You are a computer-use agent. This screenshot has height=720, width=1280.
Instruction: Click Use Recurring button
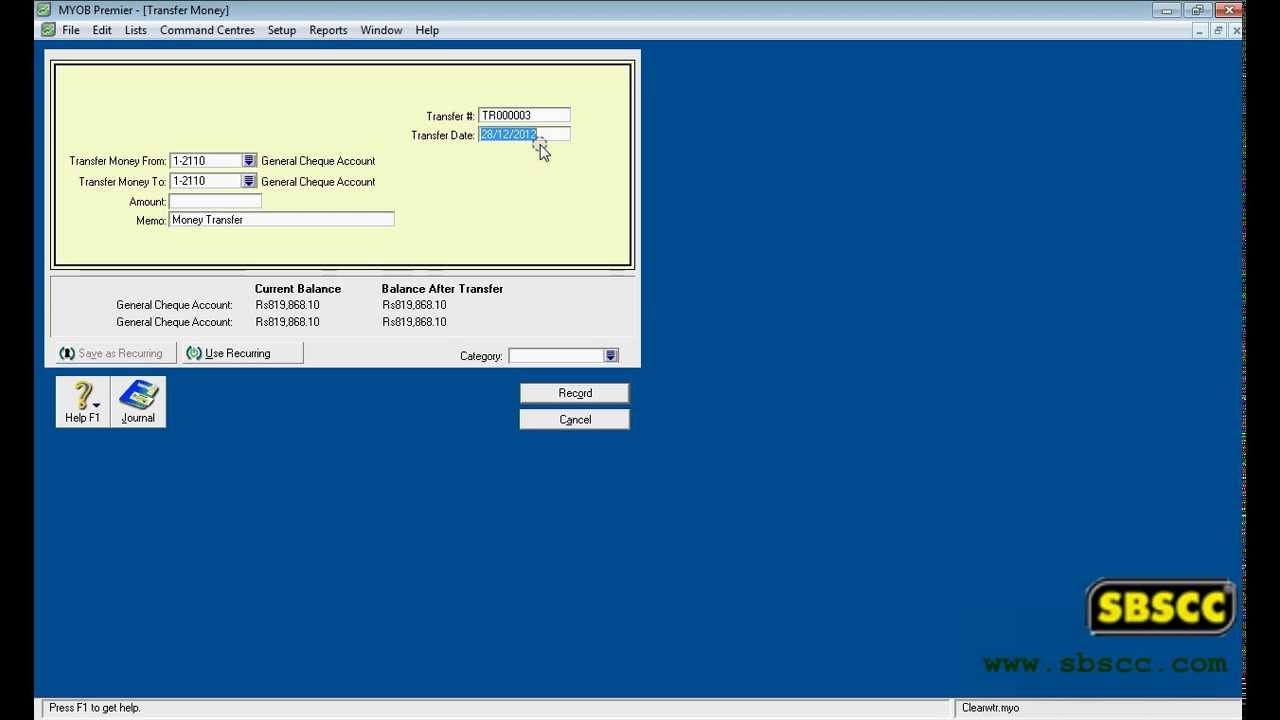click(241, 353)
